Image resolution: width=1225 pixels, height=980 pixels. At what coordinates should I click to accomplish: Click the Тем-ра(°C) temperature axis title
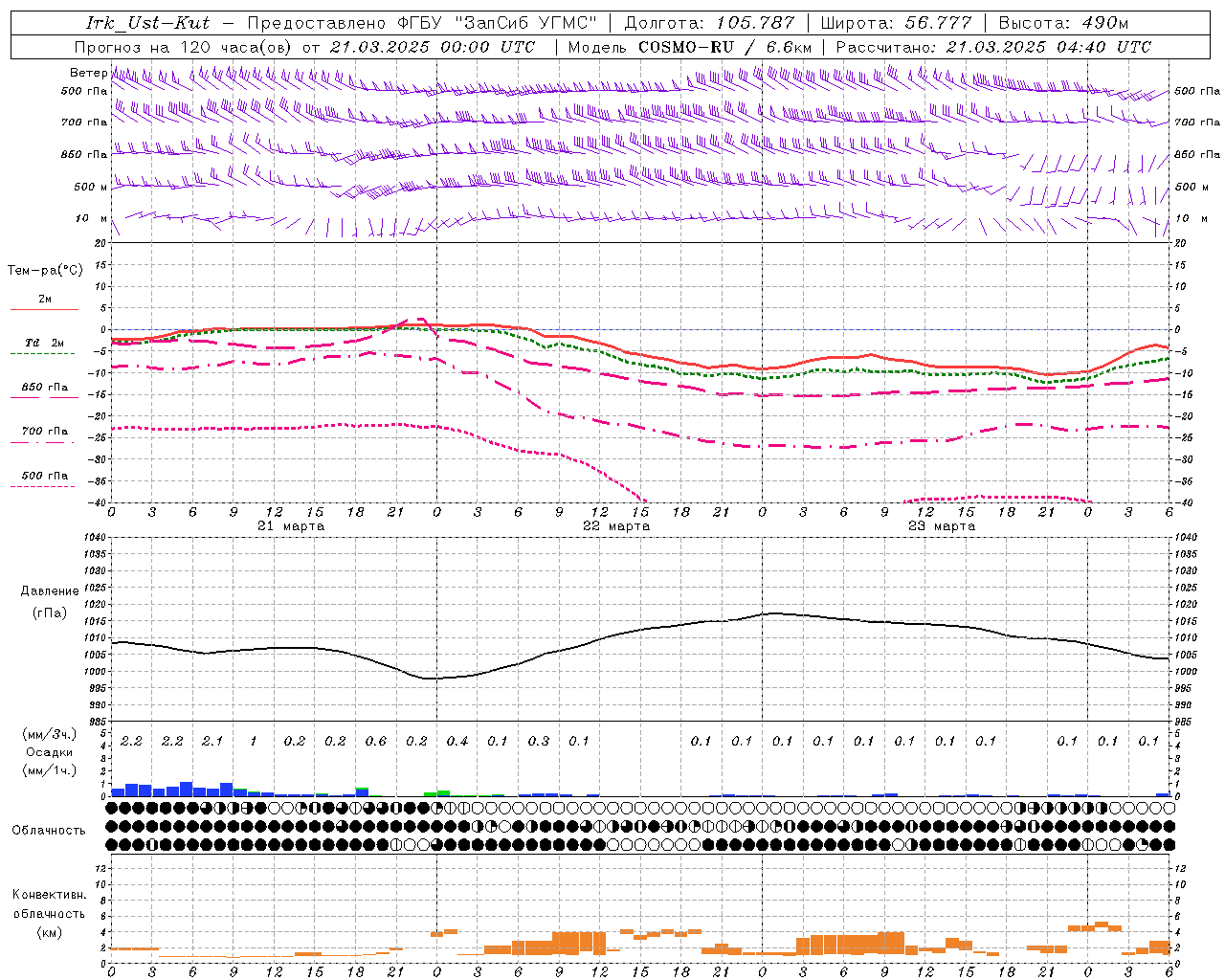46,271
